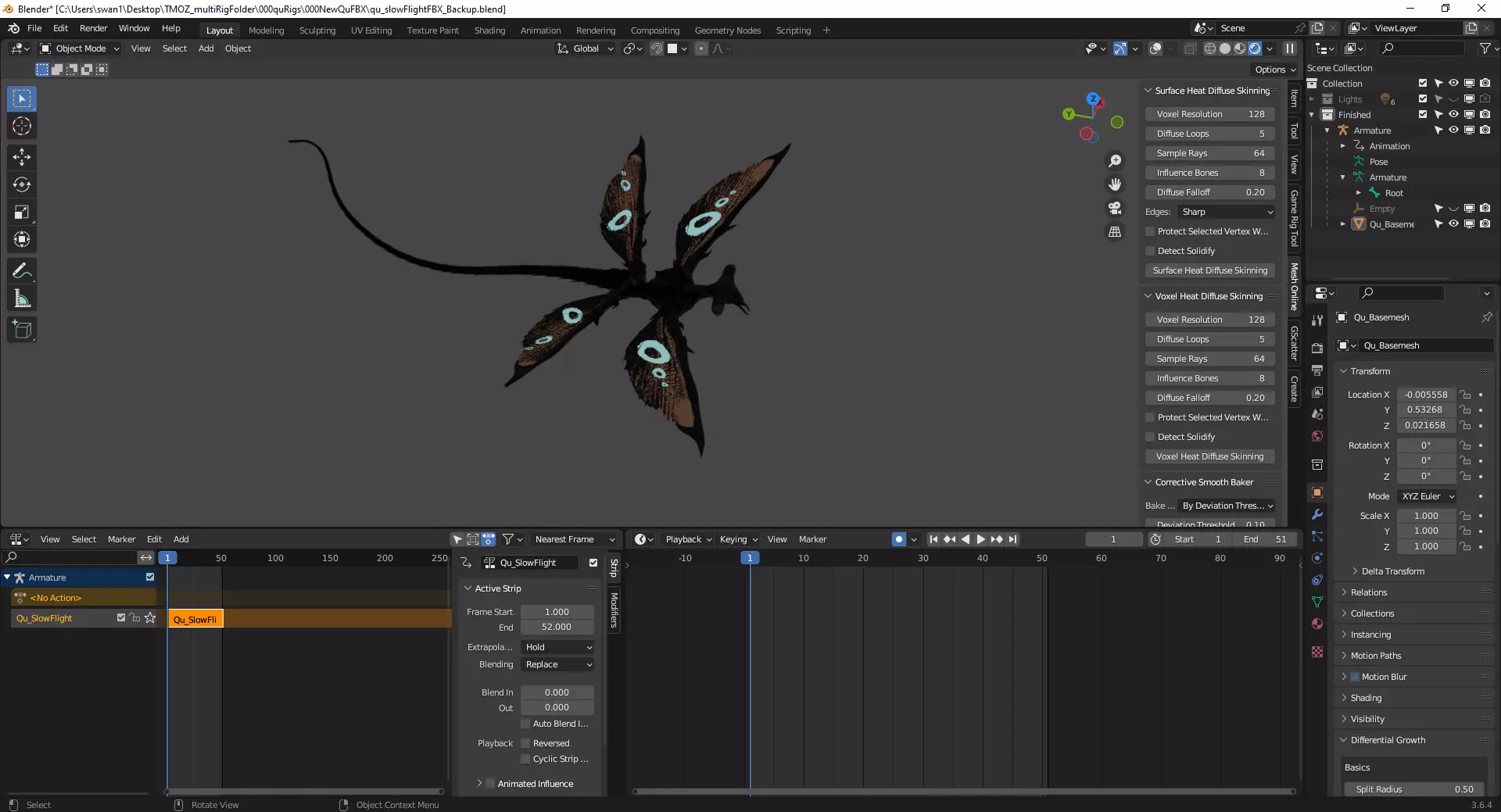Click the Diffuse Falloff slider under Surface Heat
Image resolution: width=1501 pixels, height=812 pixels.
[1210, 192]
